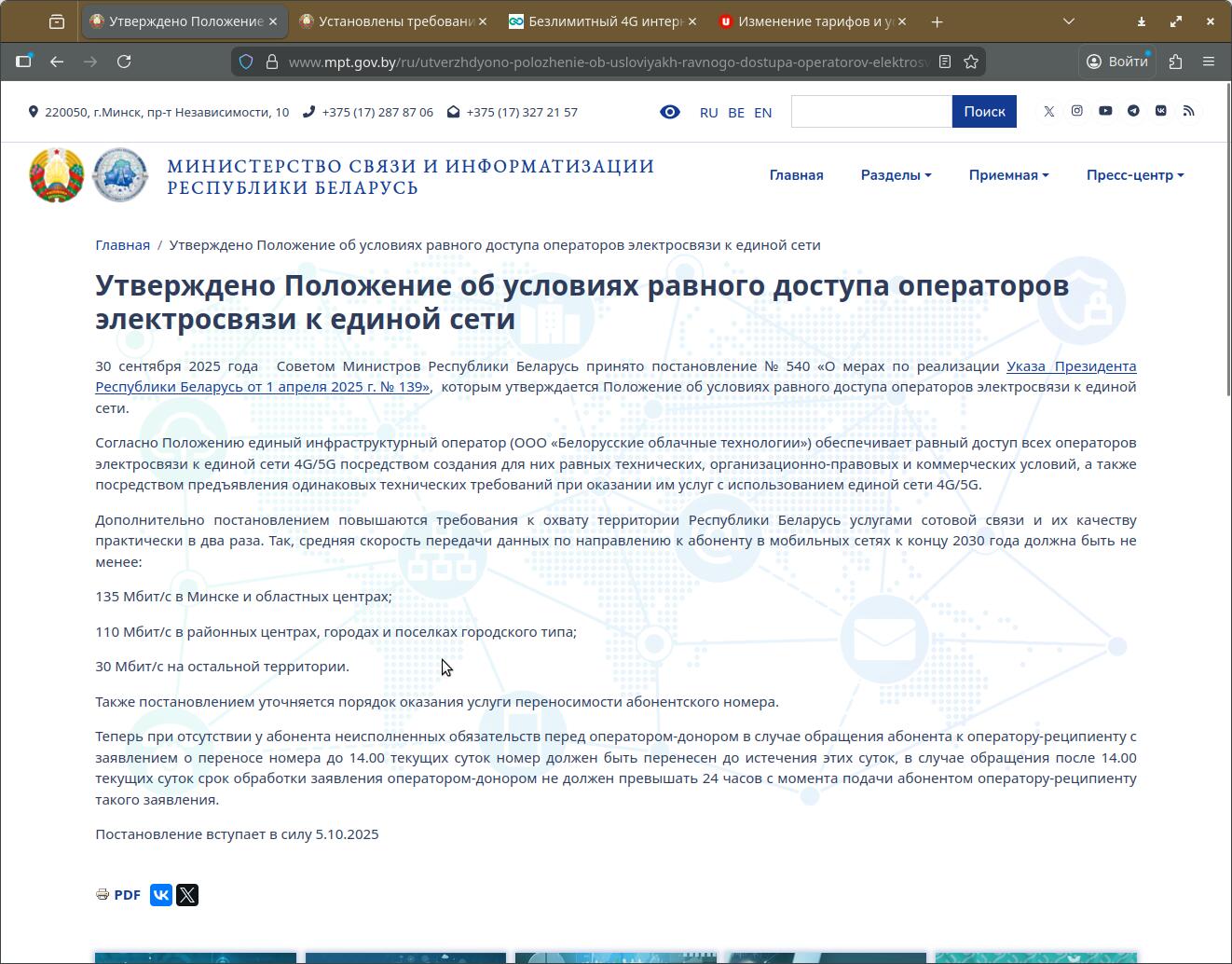
Task: Toggle the visually impaired eye mode
Action: click(670, 112)
